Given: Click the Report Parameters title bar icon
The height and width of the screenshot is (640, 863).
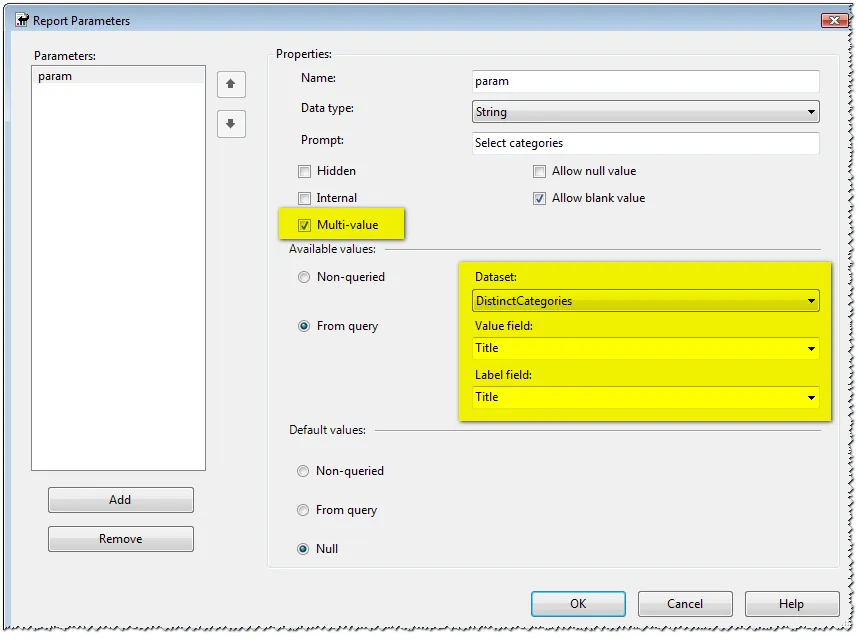Looking at the screenshot, I should [x=20, y=20].
